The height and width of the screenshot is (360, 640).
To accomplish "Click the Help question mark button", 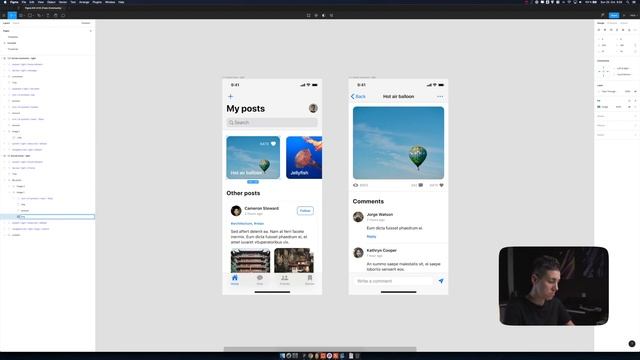I will click(x=632, y=344).
